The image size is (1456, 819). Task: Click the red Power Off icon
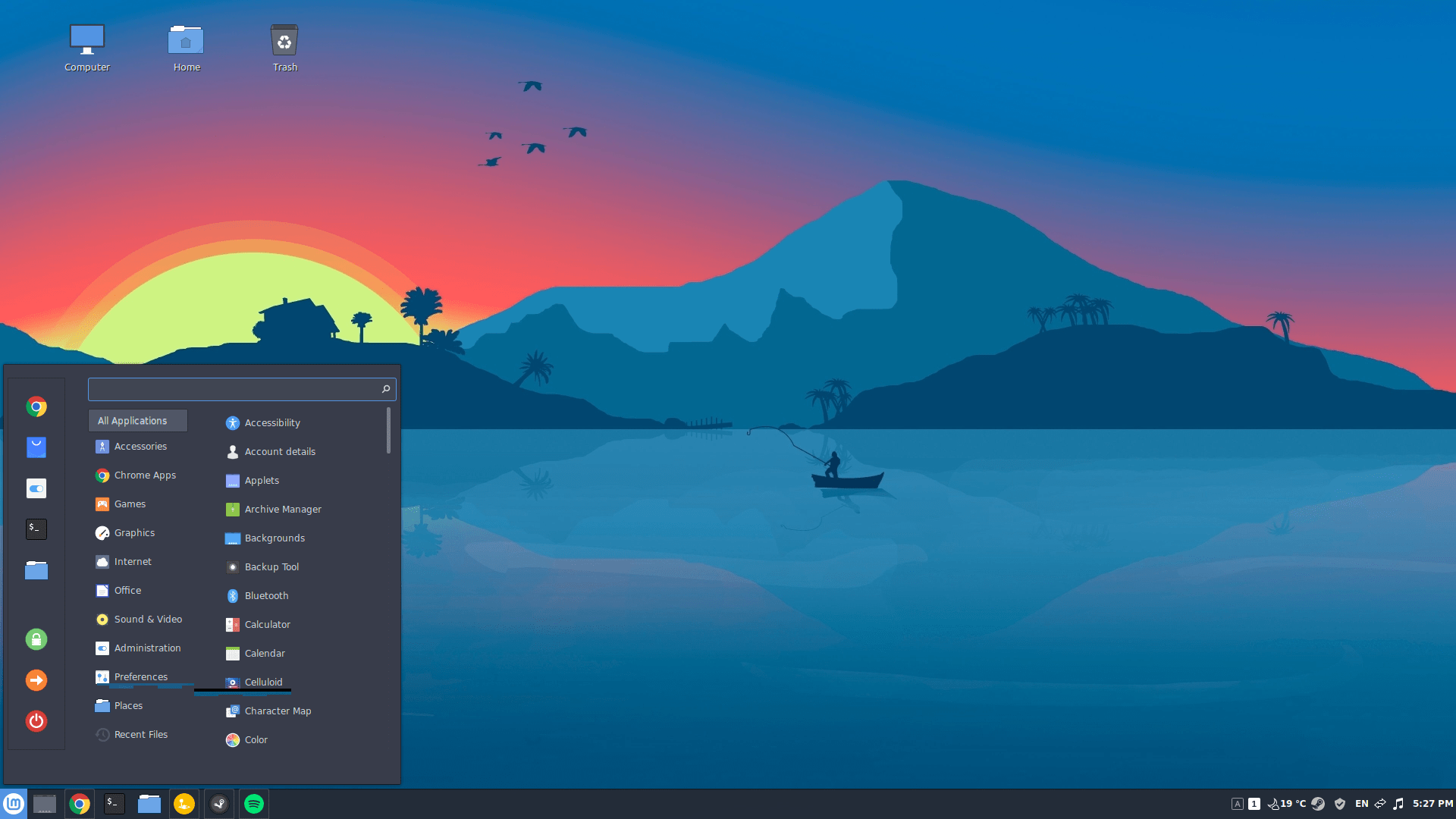pos(36,721)
